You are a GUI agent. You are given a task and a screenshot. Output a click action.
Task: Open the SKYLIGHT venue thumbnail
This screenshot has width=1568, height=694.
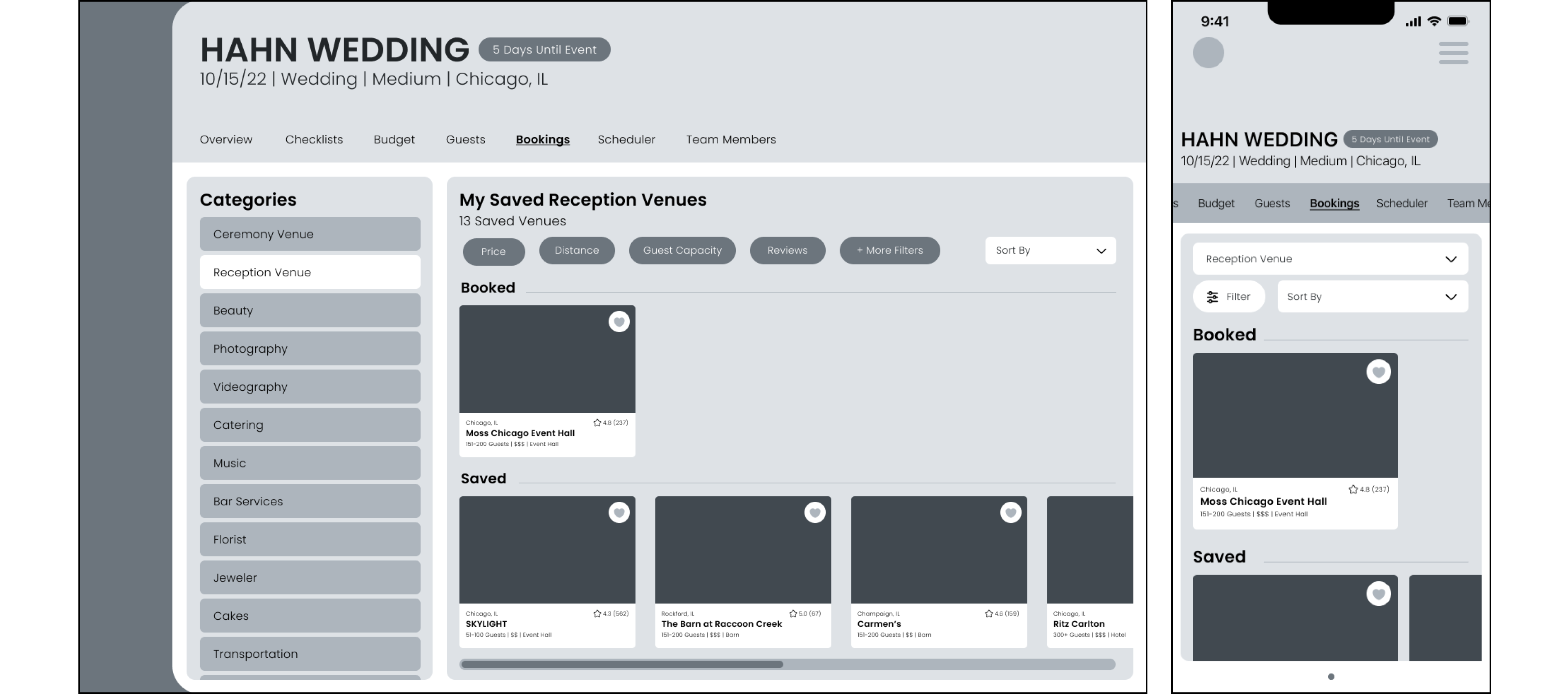click(547, 550)
